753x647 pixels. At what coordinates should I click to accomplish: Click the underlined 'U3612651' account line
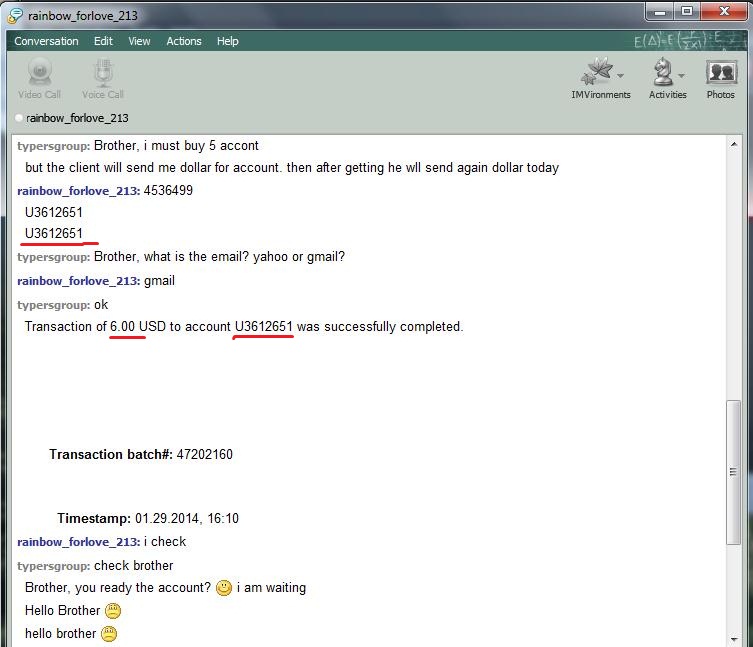(x=54, y=233)
